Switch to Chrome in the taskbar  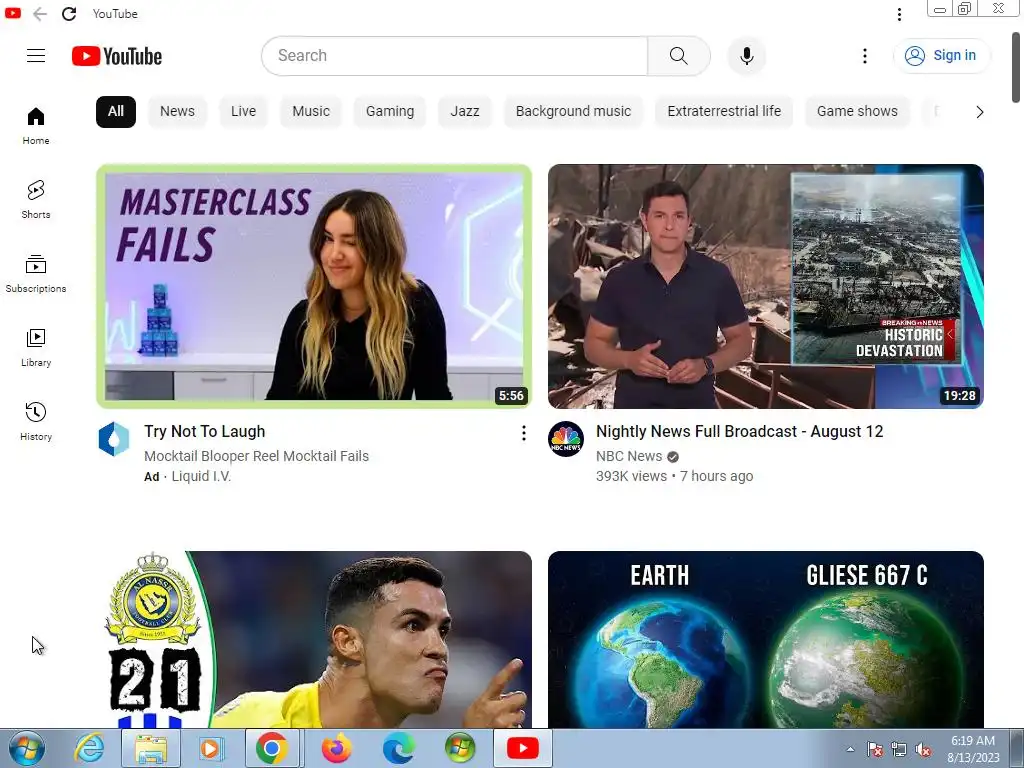[x=272, y=748]
